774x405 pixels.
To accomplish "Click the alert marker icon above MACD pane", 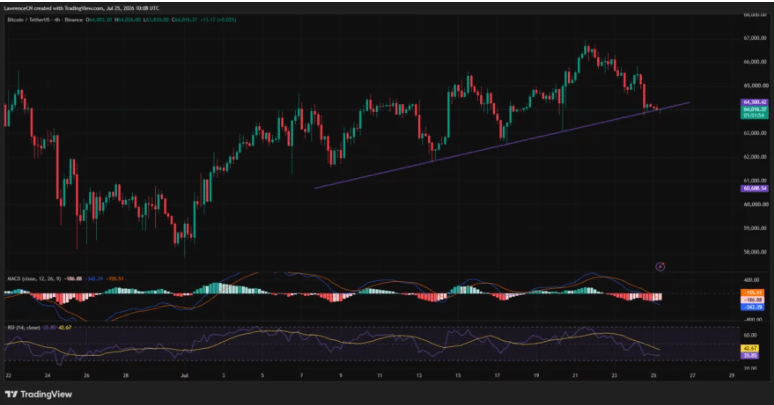I will pos(660,267).
